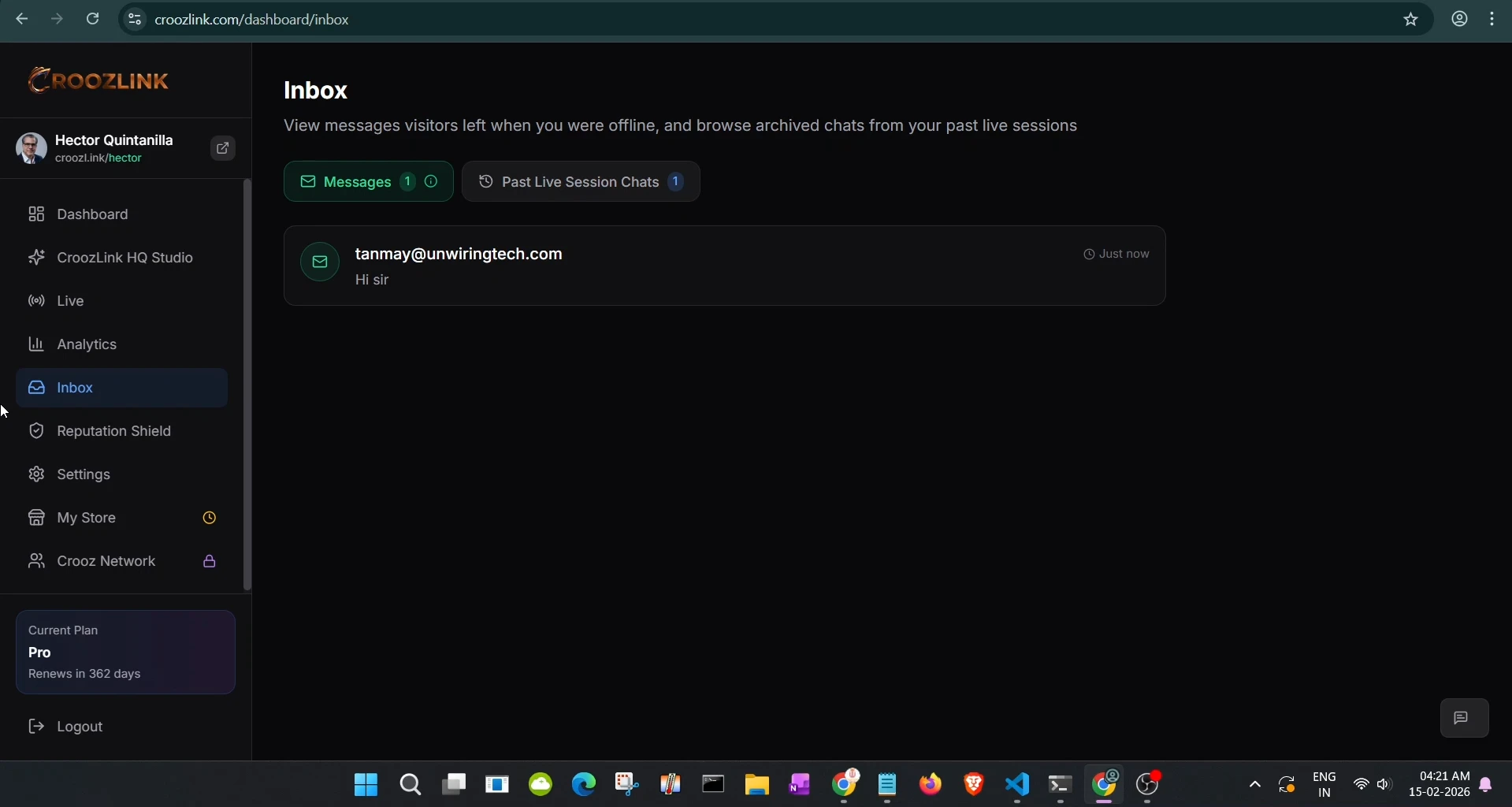This screenshot has width=1512, height=807.
Task: Expand hidden icons in the system tray
Action: [1254, 785]
